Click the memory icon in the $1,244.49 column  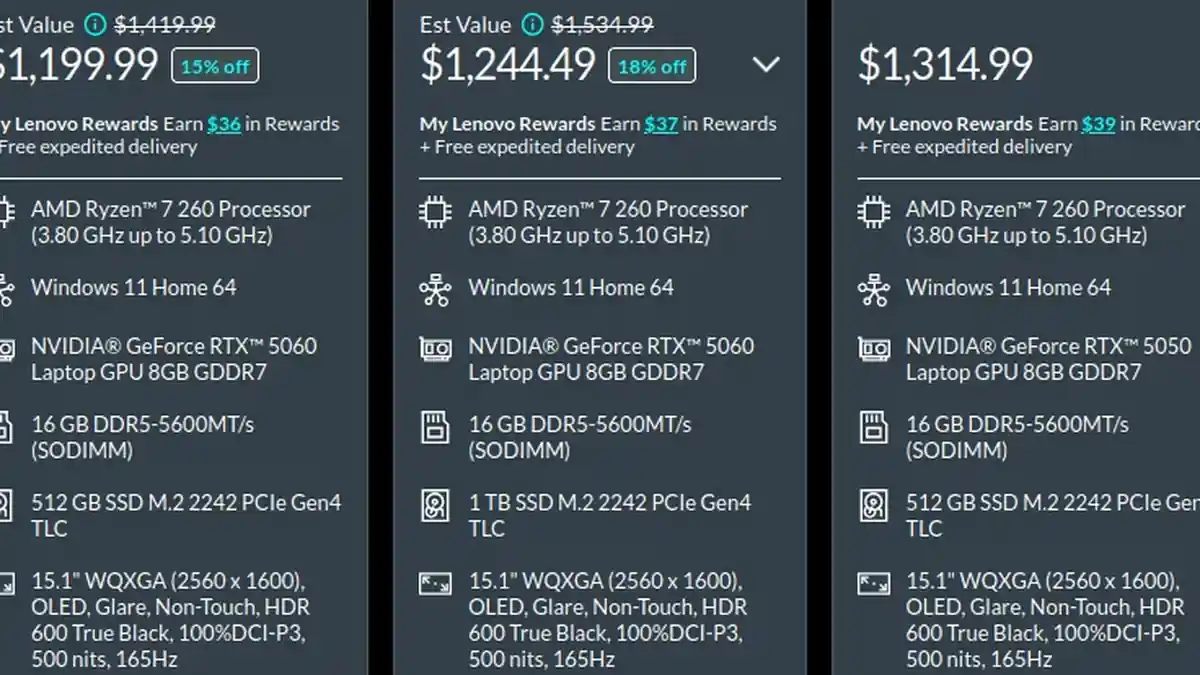tap(435, 427)
